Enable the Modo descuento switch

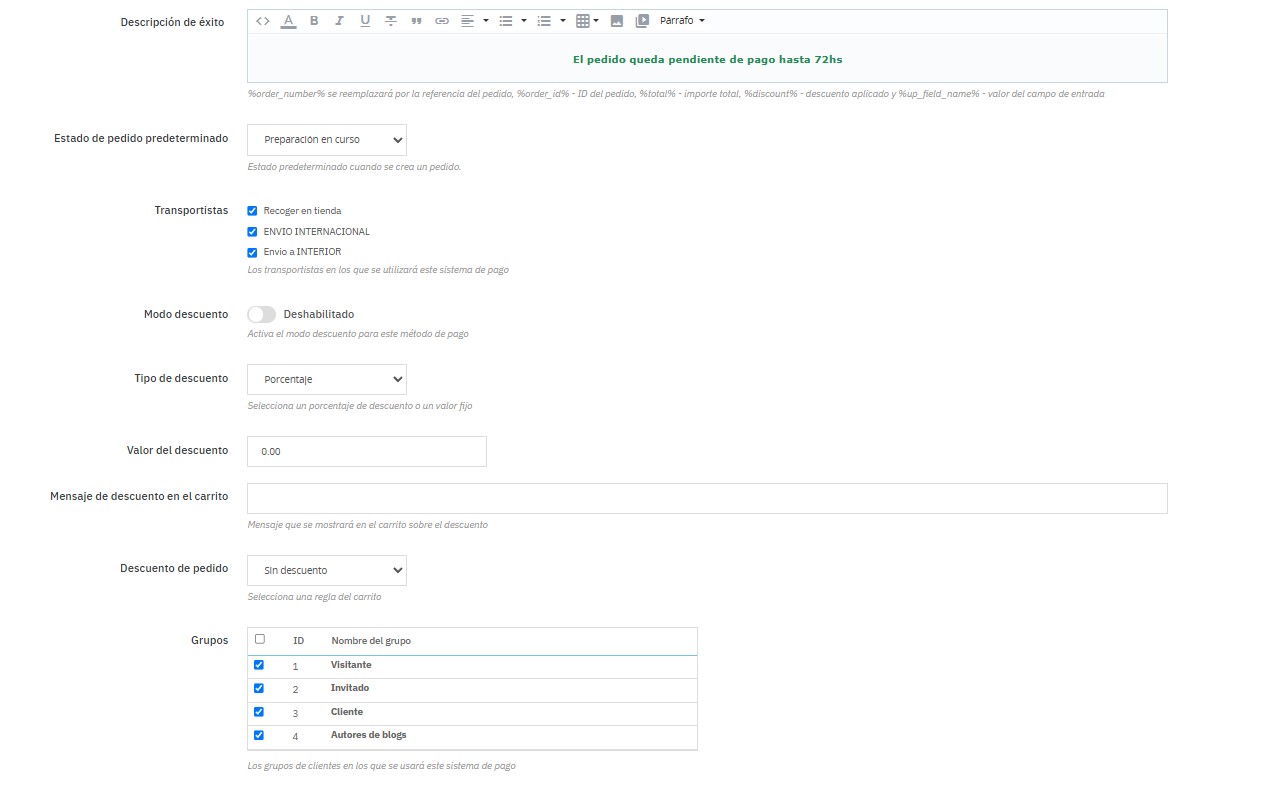pos(262,314)
